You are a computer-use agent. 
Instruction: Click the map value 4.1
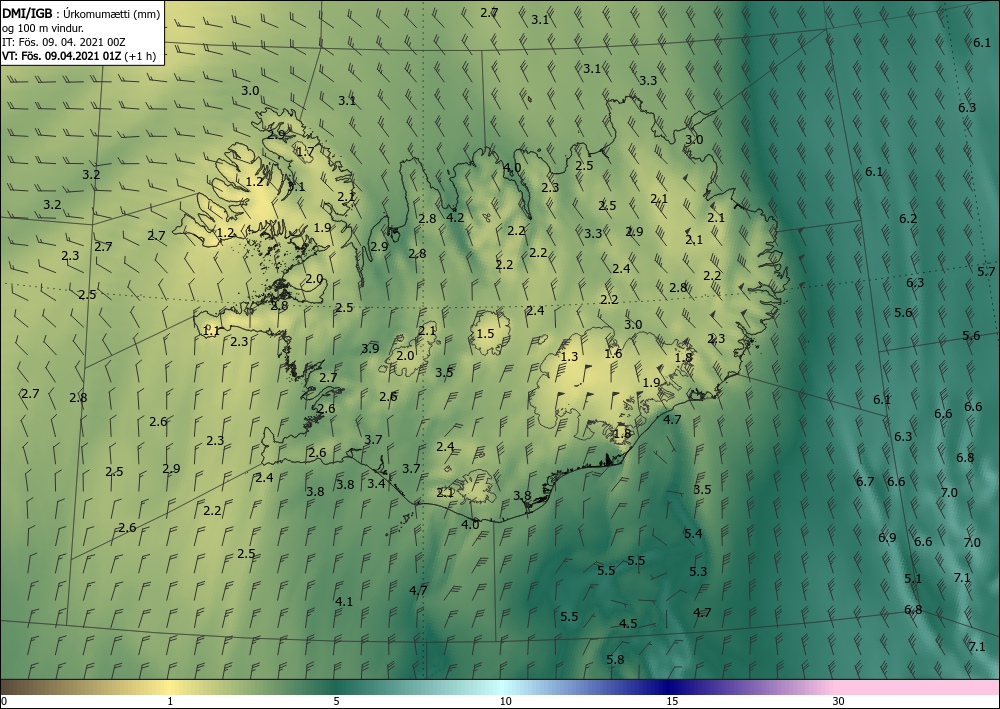point(344,601)
